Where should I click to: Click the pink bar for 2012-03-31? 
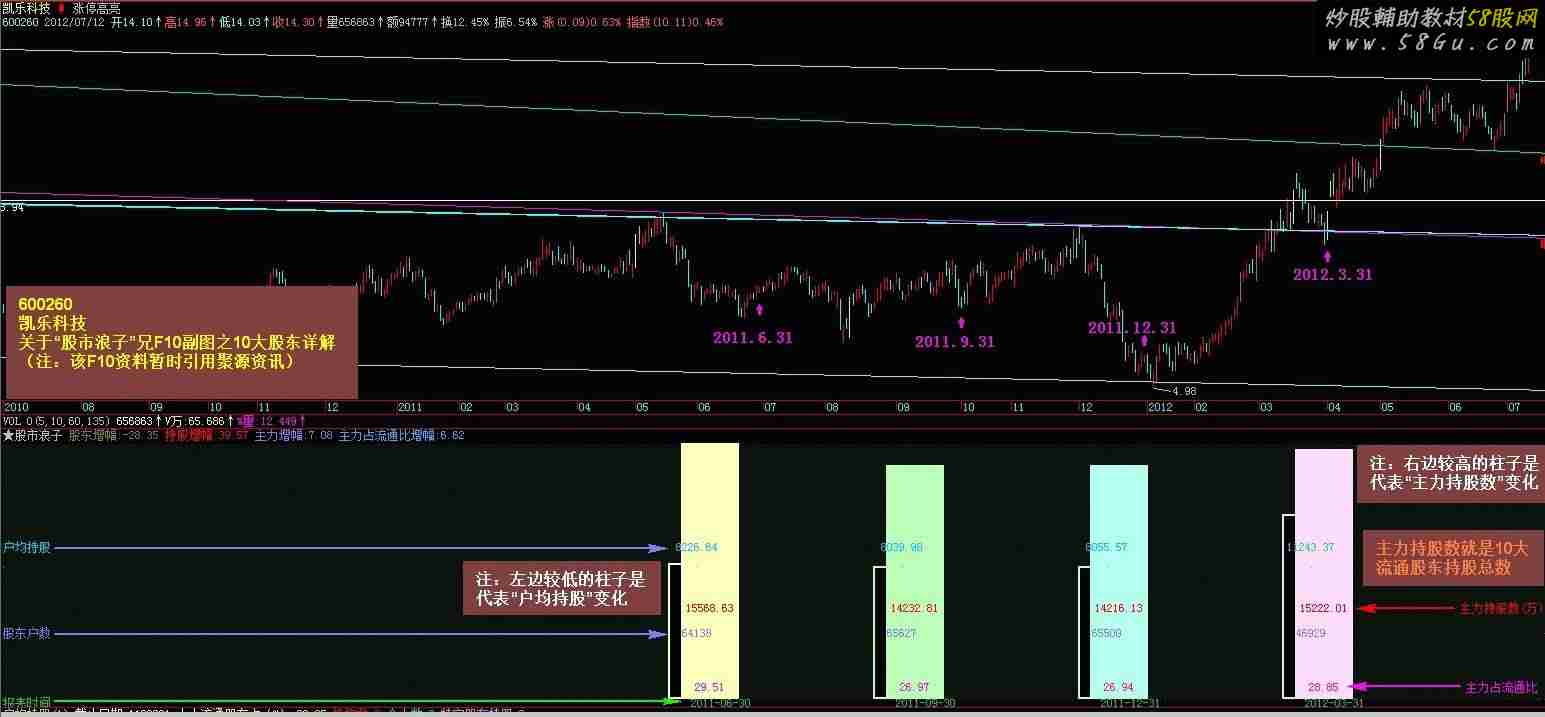click(1324, 573)
